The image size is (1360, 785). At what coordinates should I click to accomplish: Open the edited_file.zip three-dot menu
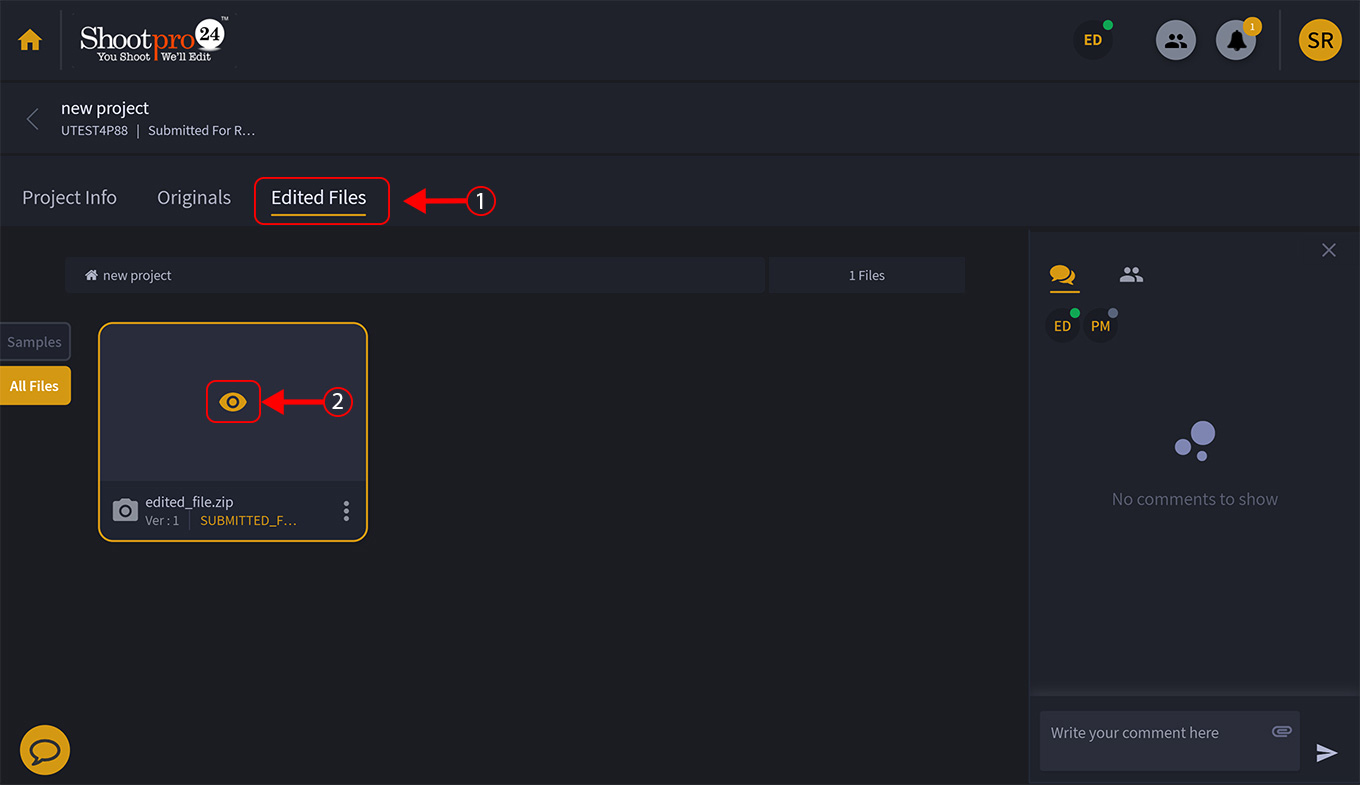click(346, 511)
